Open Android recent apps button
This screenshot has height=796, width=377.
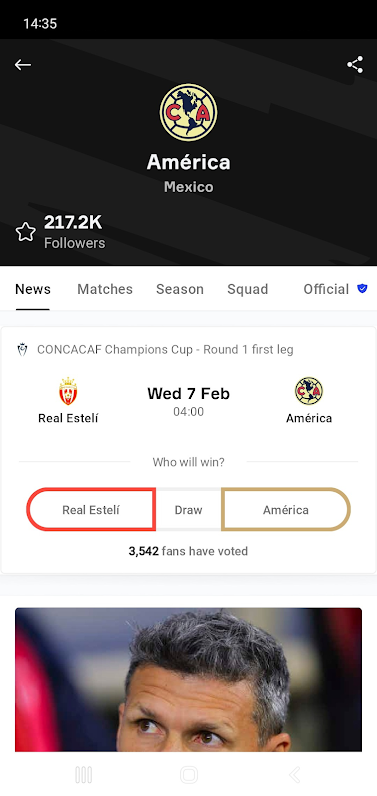[84, 775]
